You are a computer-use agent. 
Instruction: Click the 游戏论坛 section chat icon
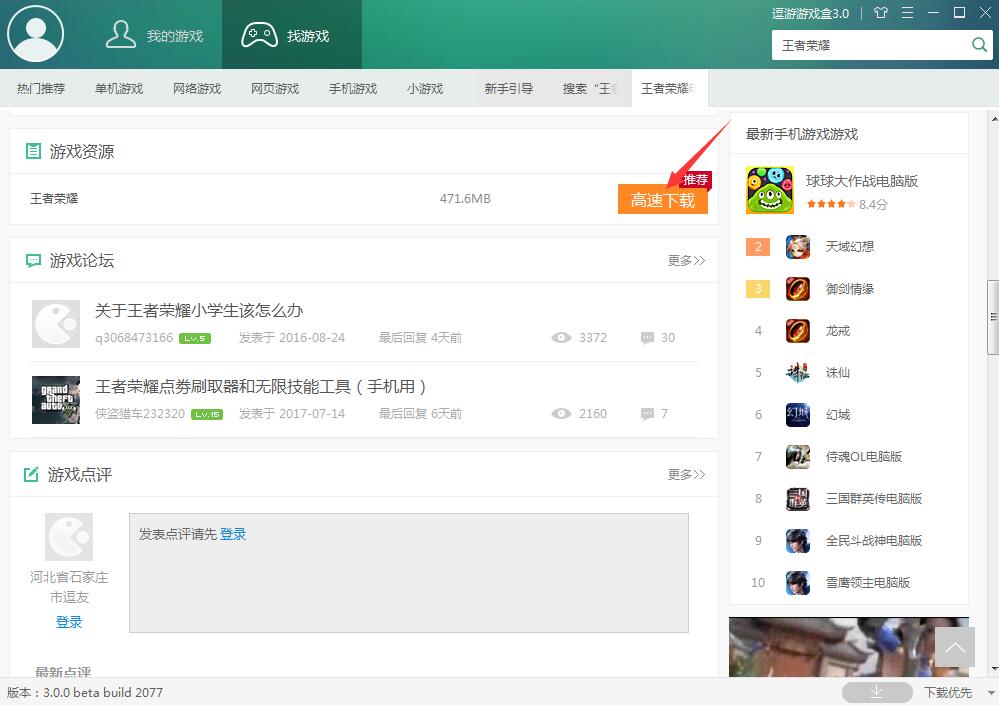33,260
